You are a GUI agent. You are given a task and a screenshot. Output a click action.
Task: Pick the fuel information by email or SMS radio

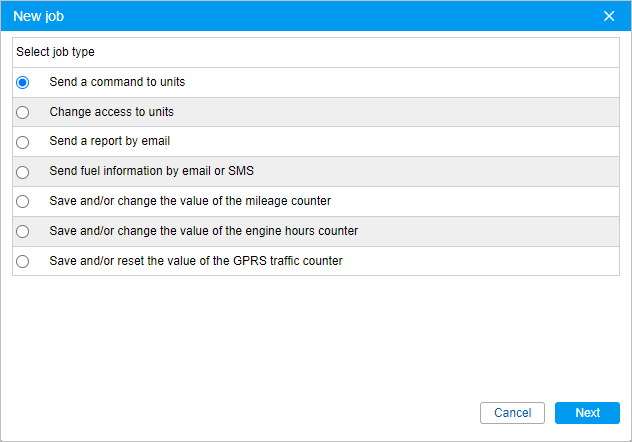coord(23,172)
